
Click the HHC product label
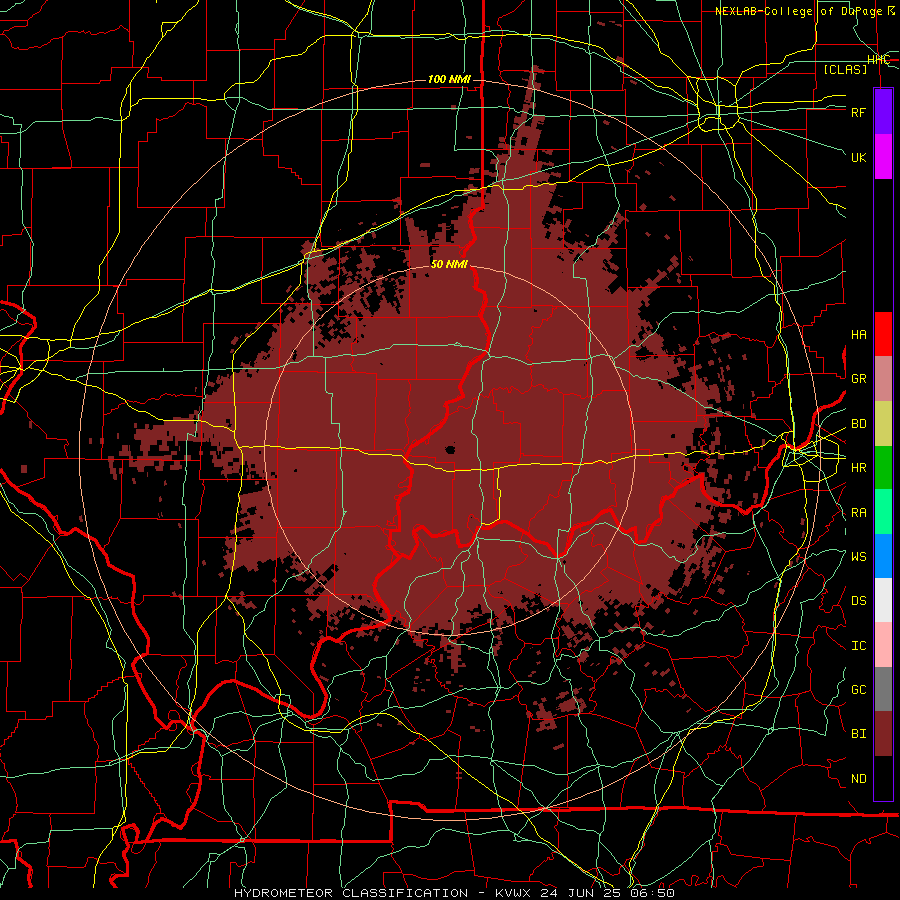pos(878,60)
